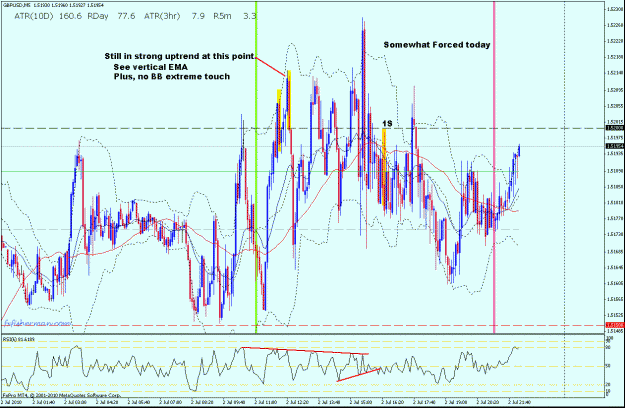
Task: Select 'Plus, no BB extreme touch' text
Action: point(172,76)
